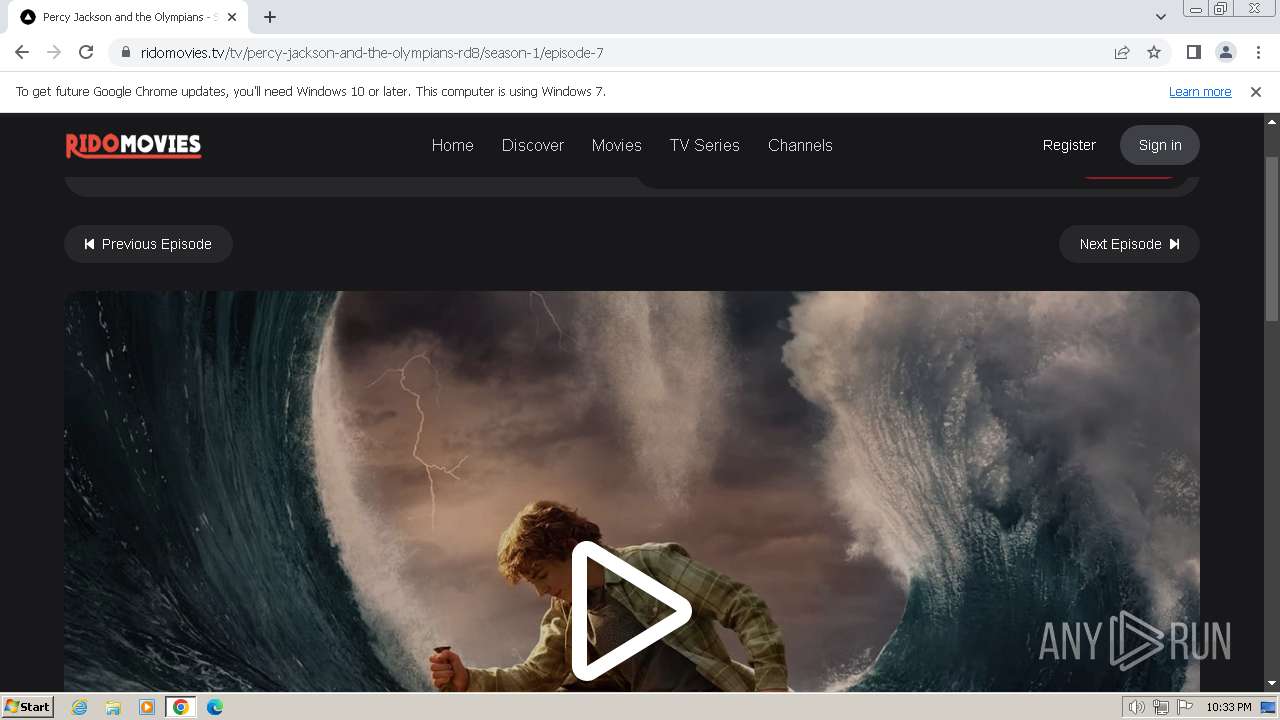
Task: Click the Sign in button
Action: click(1159, 145)
